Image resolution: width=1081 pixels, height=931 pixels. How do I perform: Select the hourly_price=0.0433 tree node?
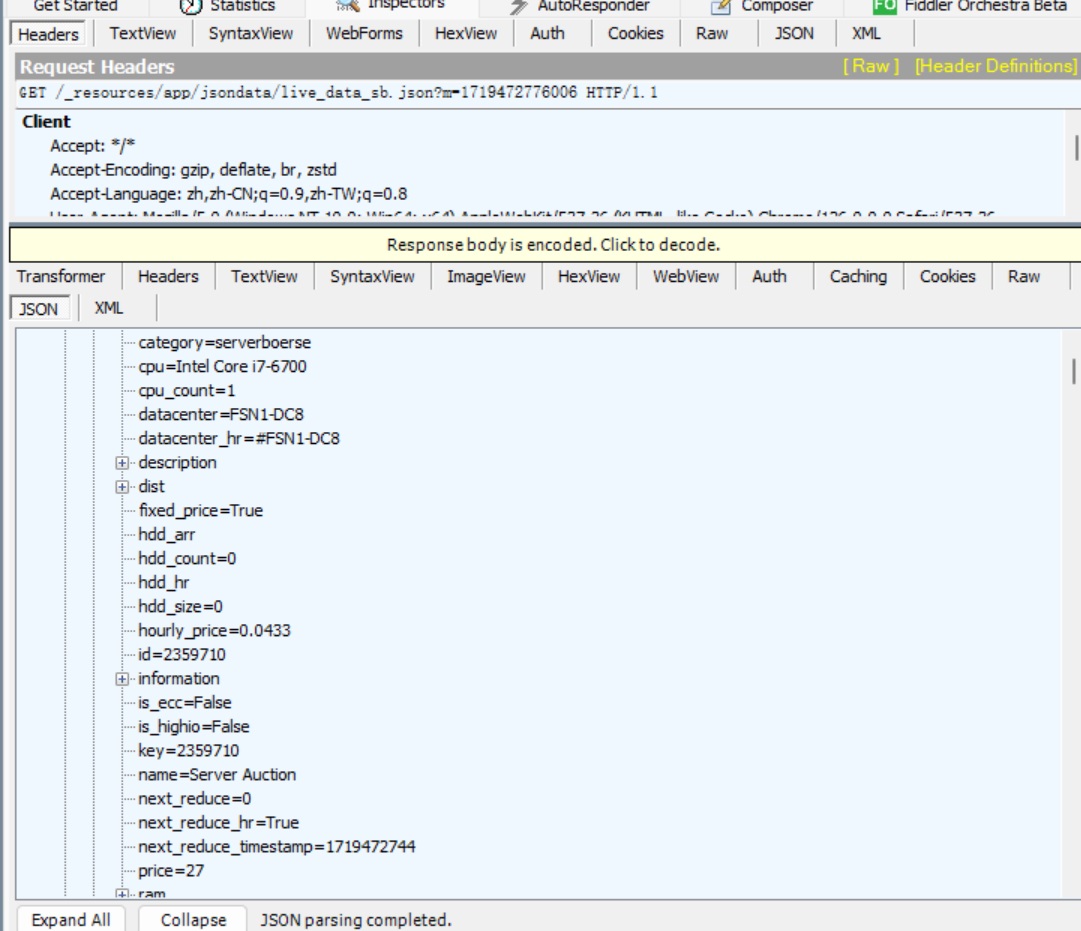click(214, 631)
